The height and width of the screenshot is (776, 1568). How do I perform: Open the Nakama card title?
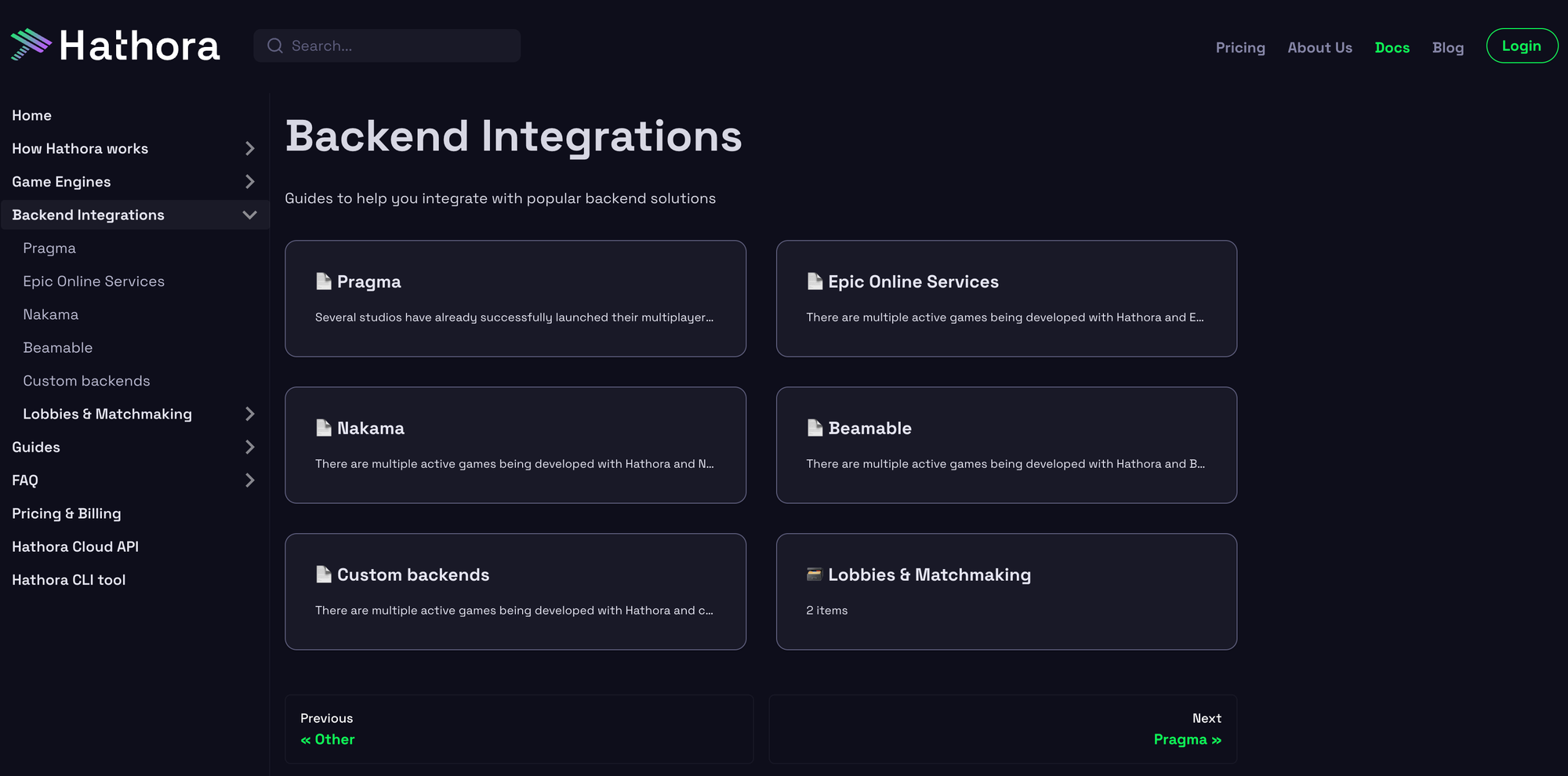pos(371,428)
